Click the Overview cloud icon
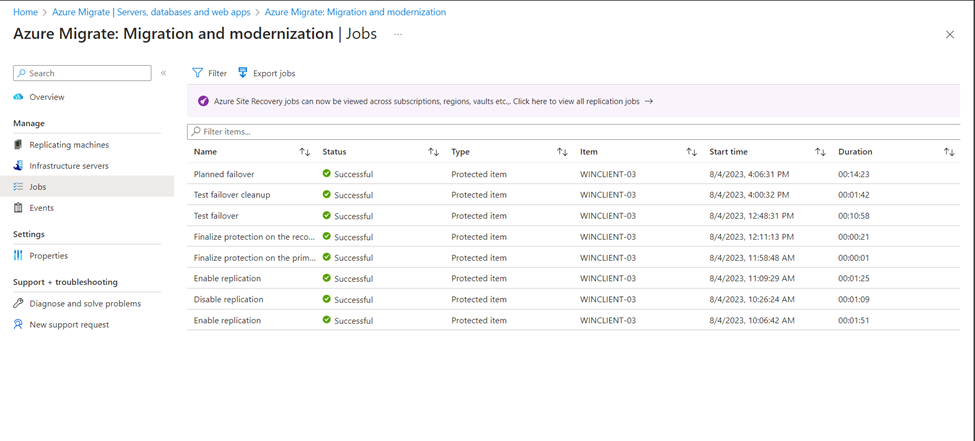Viewport: 975px width, 441px height. point(18,97)
